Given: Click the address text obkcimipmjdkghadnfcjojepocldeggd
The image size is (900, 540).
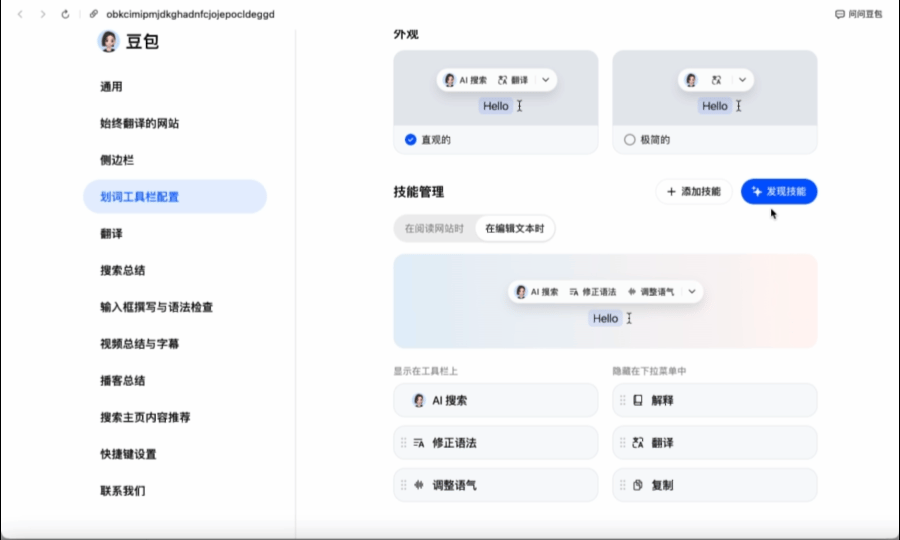Looking at the screenshot, I should pyautogui.click(x=190, y=14).
